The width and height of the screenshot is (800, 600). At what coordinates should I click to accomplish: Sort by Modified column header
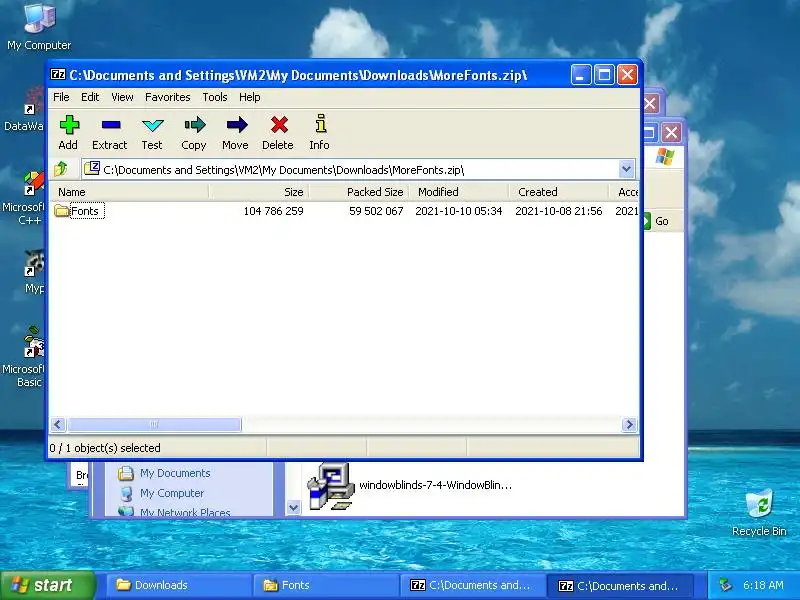pos(459,192)
